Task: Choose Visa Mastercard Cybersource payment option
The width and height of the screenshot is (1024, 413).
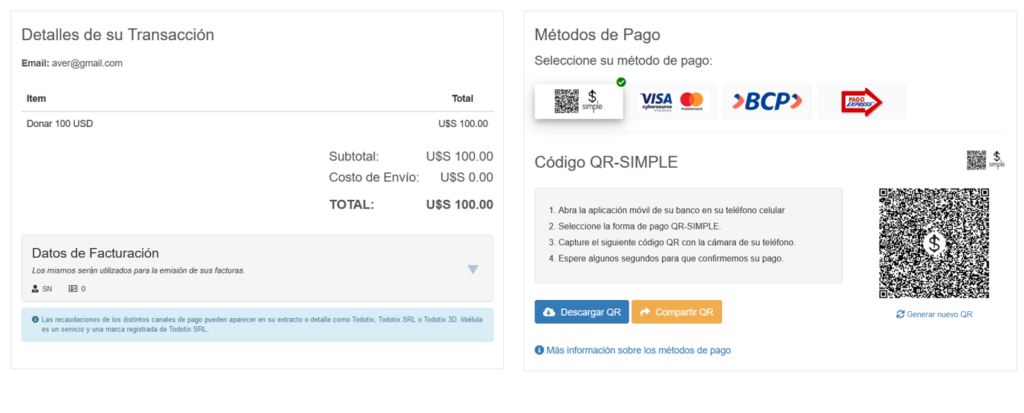Action: pos(671,101)
